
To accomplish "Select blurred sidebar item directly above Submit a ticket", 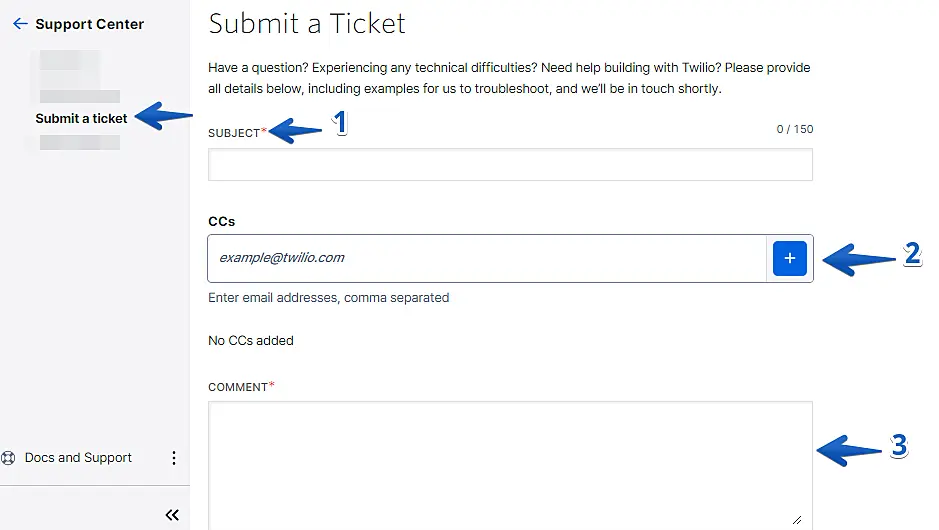I will [79, 96].
